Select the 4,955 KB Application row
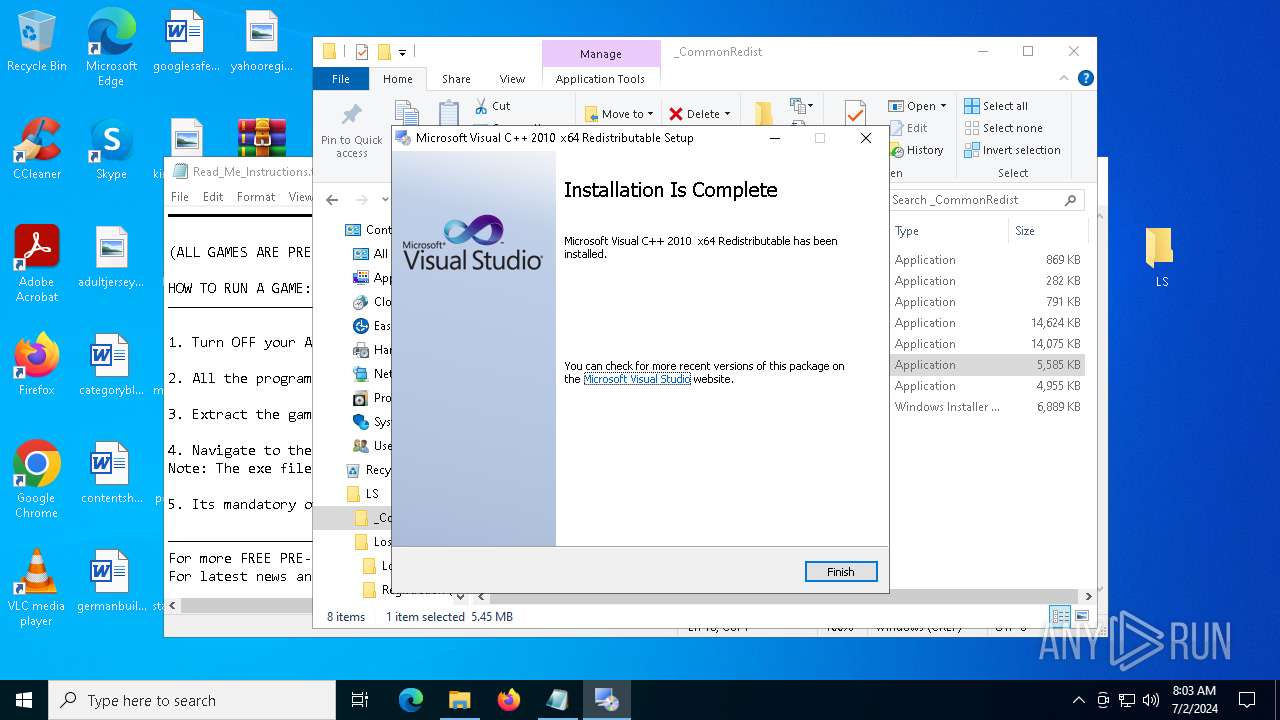 [x=987, y=386]
